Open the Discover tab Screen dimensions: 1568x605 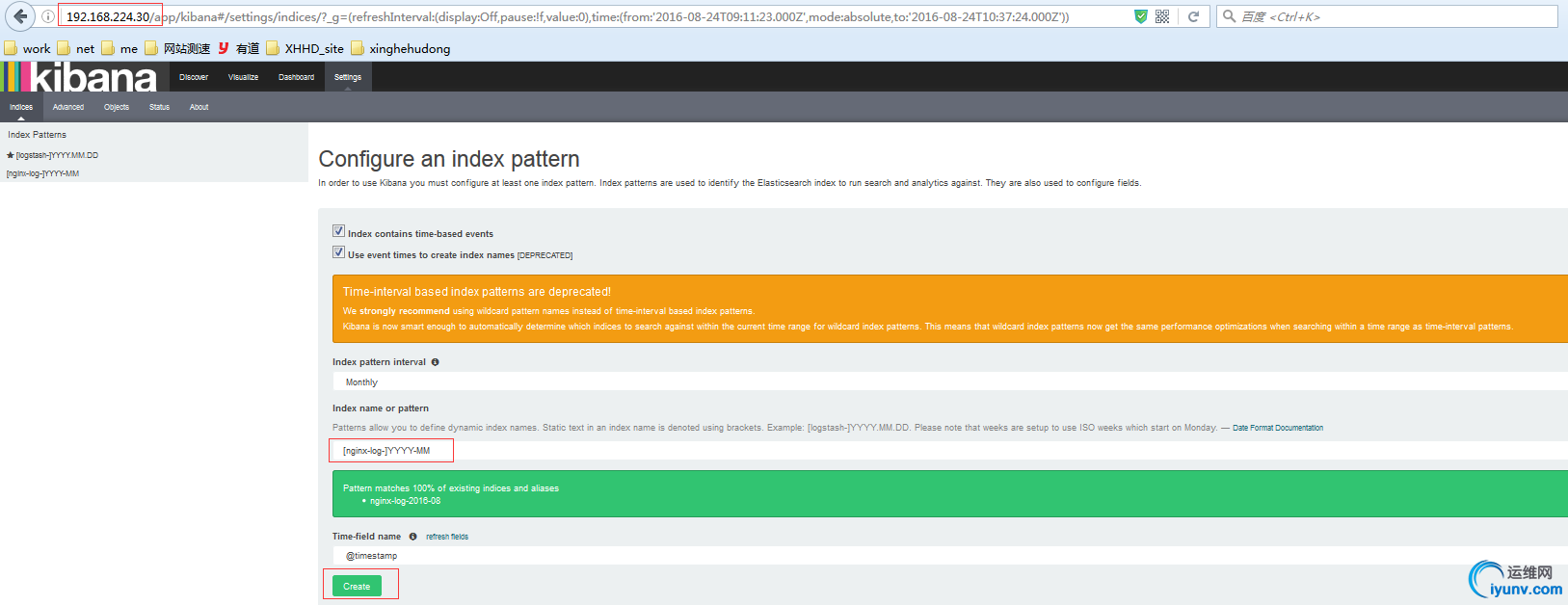coord(194,77)
